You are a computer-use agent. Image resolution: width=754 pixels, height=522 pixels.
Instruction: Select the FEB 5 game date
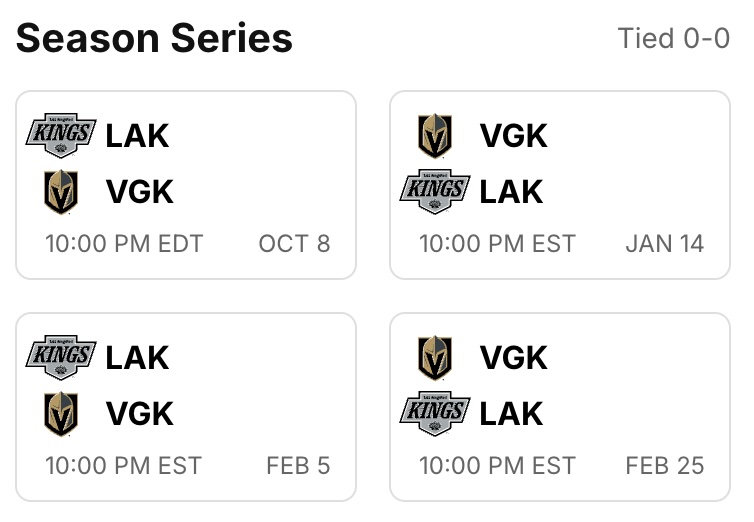click(298, 466)
